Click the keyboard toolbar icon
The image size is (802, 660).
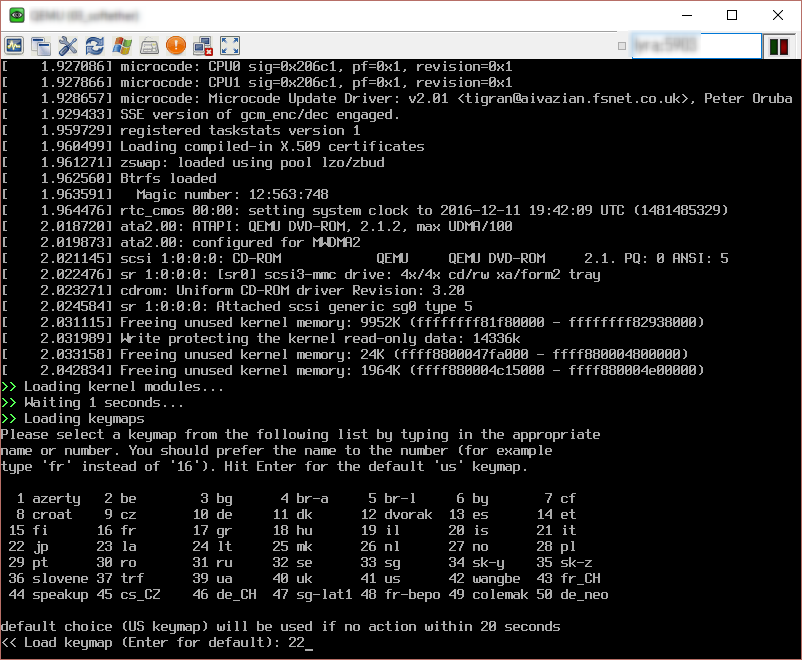pyautogui.click(x=149, y=45)
